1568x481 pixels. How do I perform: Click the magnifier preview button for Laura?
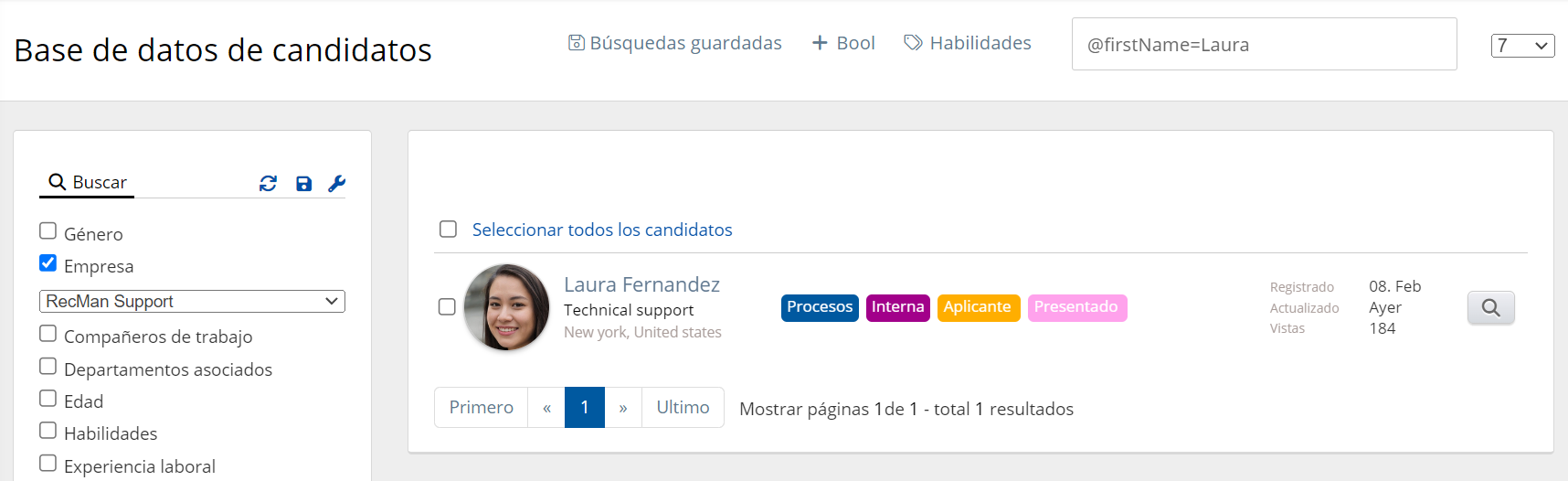[1490, 308]
